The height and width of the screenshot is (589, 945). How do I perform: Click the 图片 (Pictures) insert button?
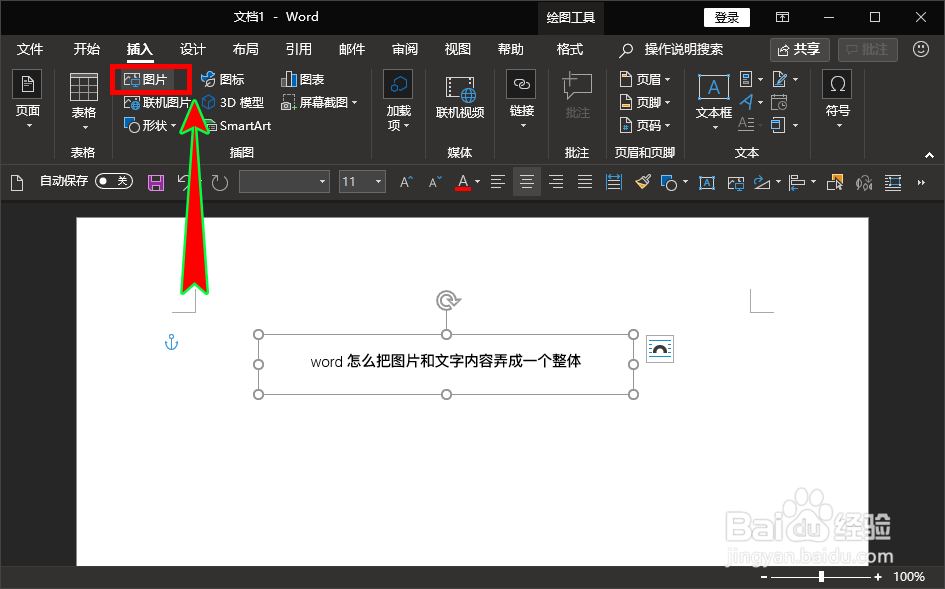pos(146,80)
